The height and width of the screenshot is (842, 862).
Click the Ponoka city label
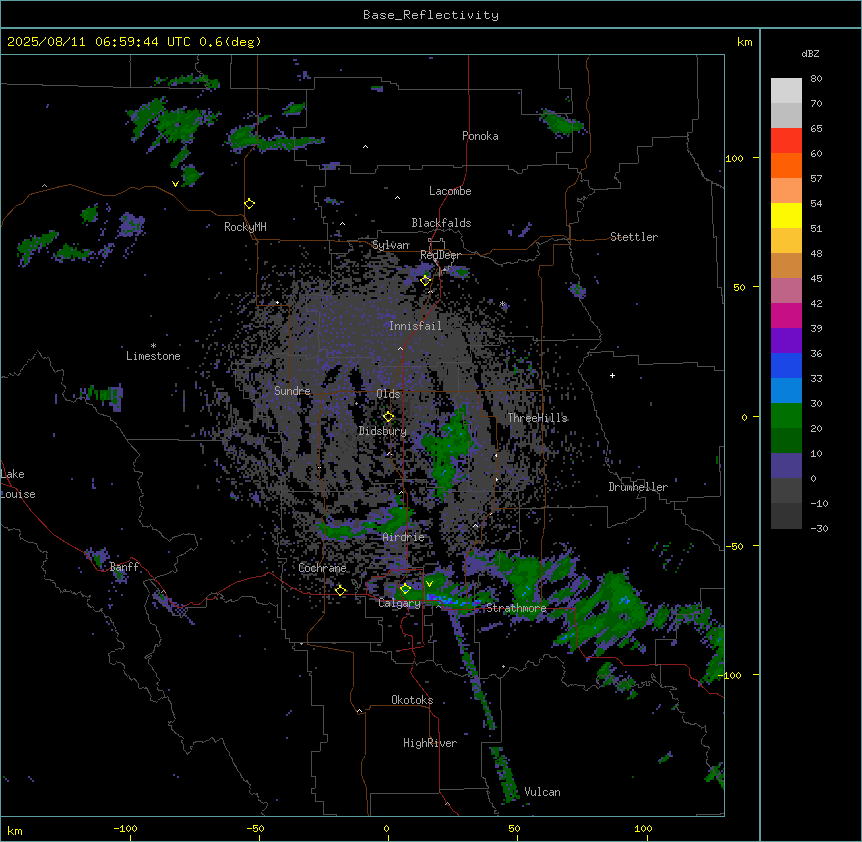480,136
